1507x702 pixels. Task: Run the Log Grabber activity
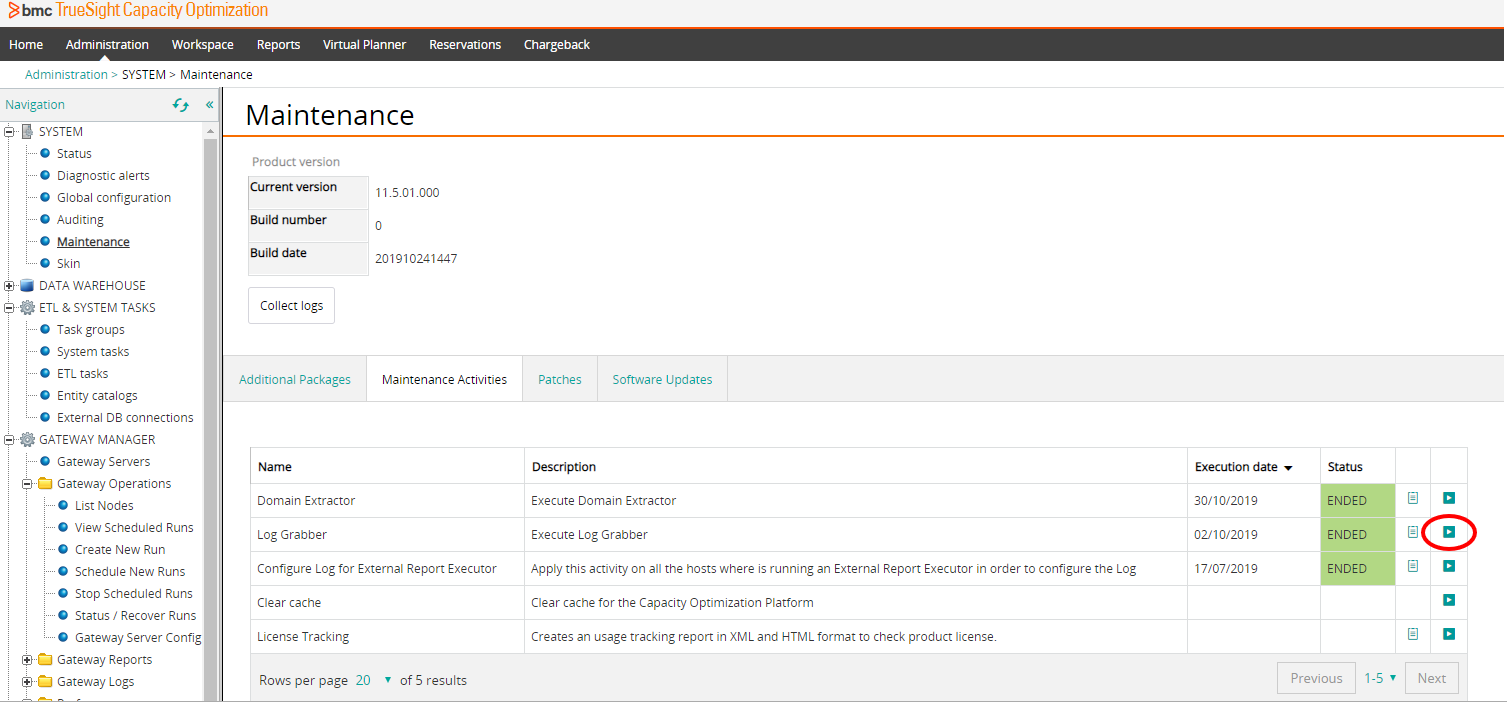click(x=1448, y=533)
